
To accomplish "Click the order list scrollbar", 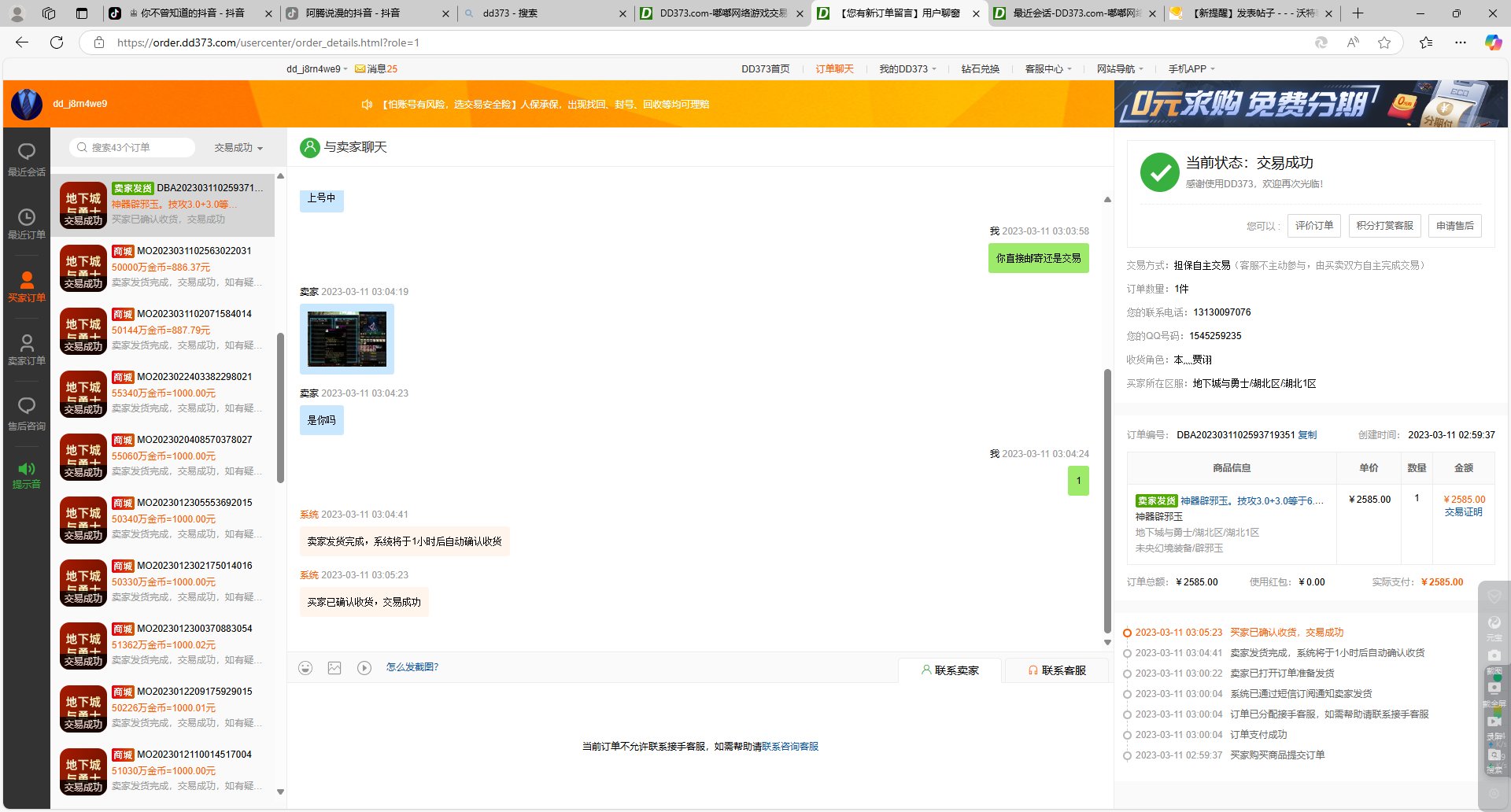I will point(280,408).
